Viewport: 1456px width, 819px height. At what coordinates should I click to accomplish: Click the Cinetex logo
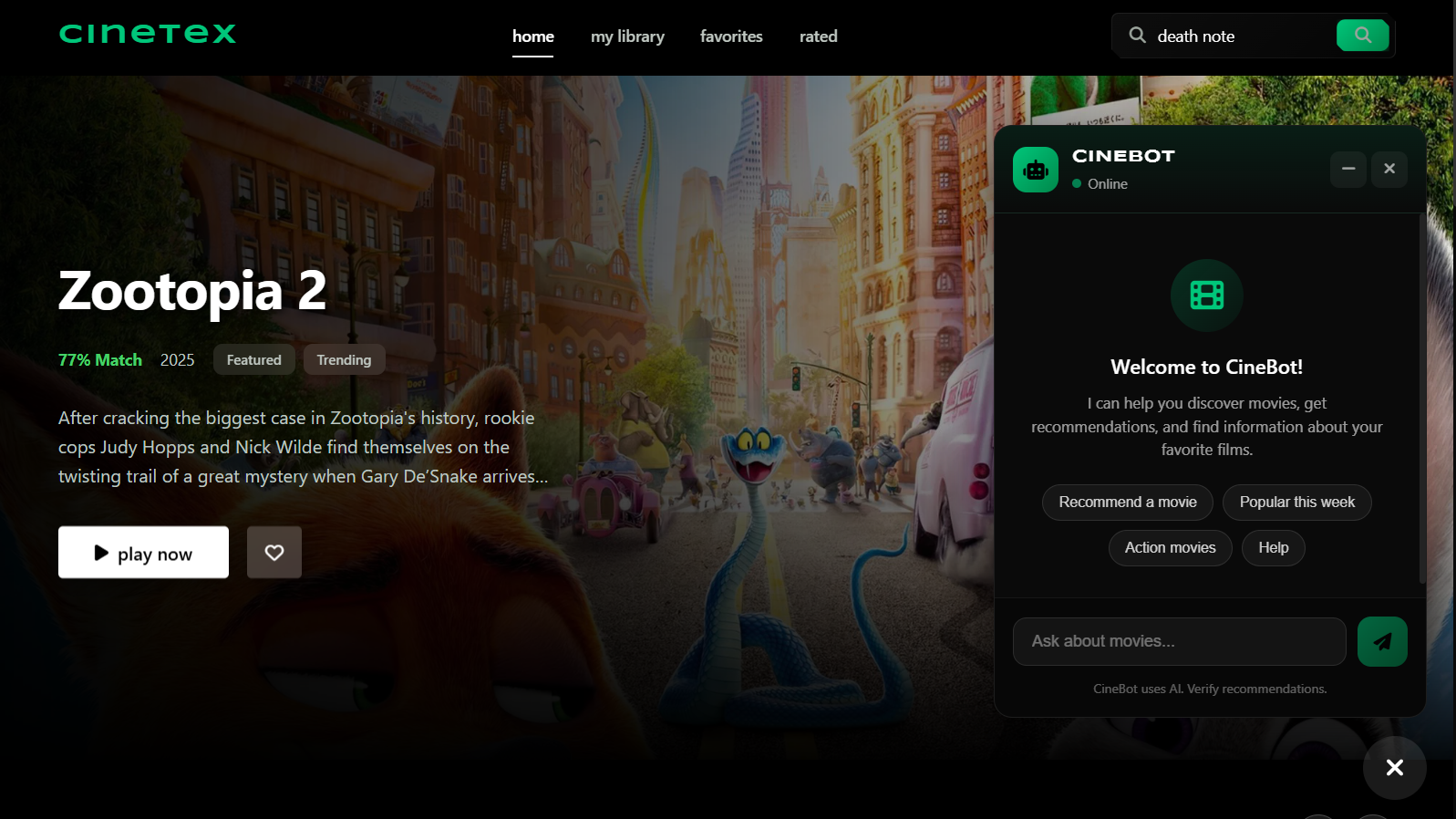tap(148, 34)
